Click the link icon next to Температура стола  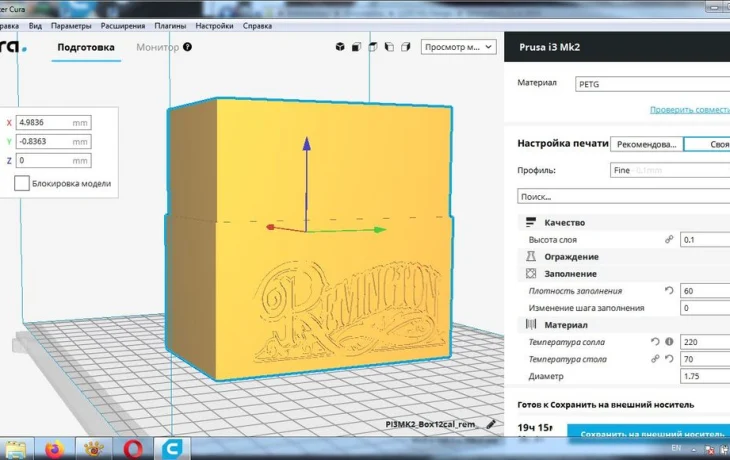point(655,359)
